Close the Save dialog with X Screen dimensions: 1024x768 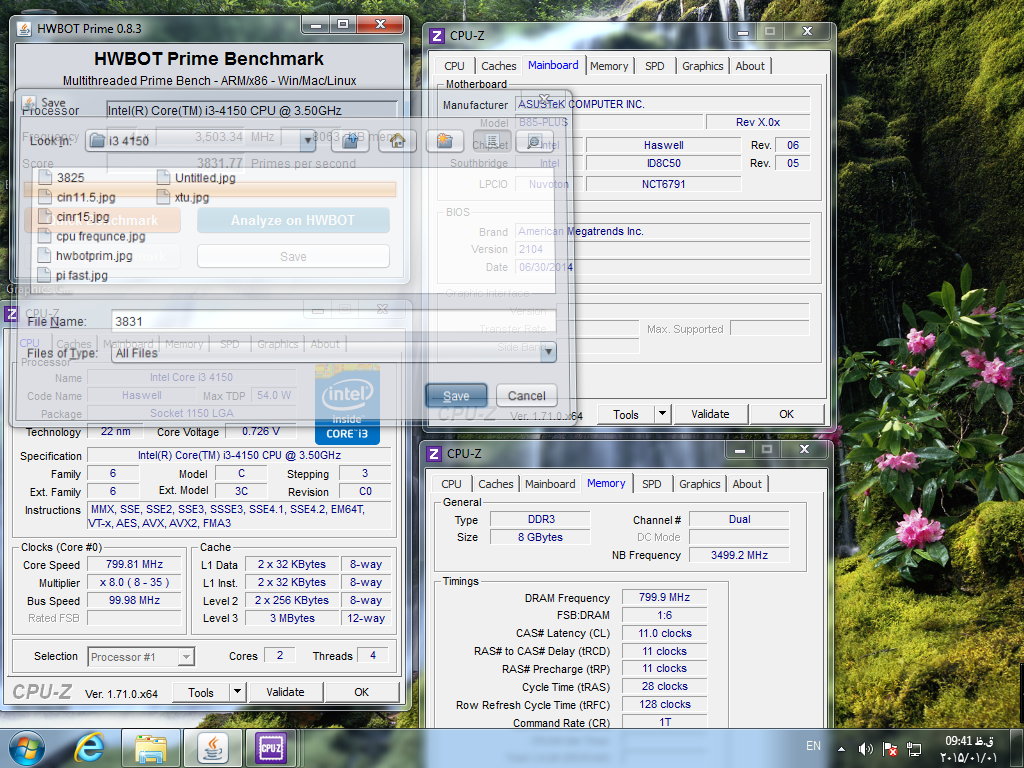[544, 98]
